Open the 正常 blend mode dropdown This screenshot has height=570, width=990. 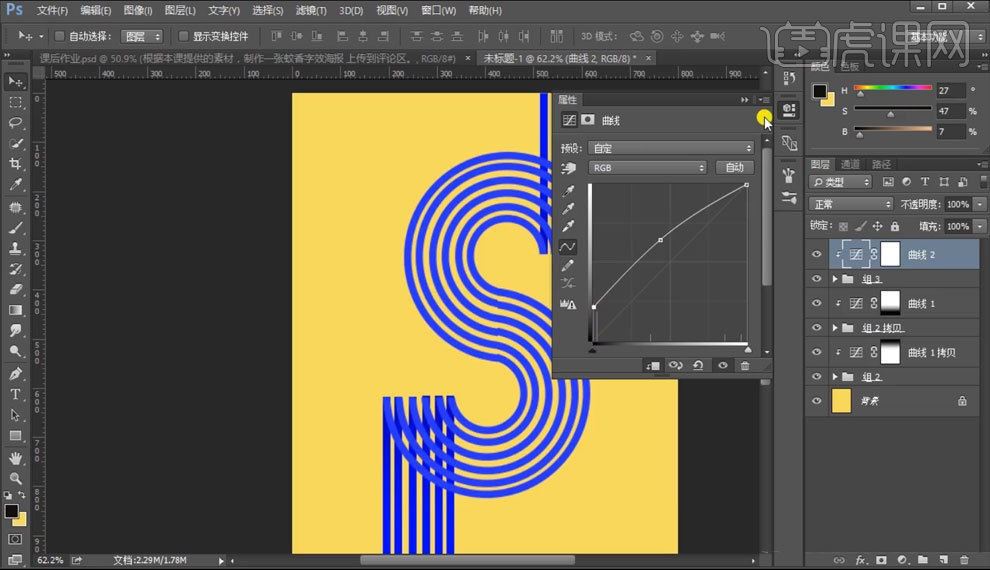pyautogui.click(x=851, y=205)
